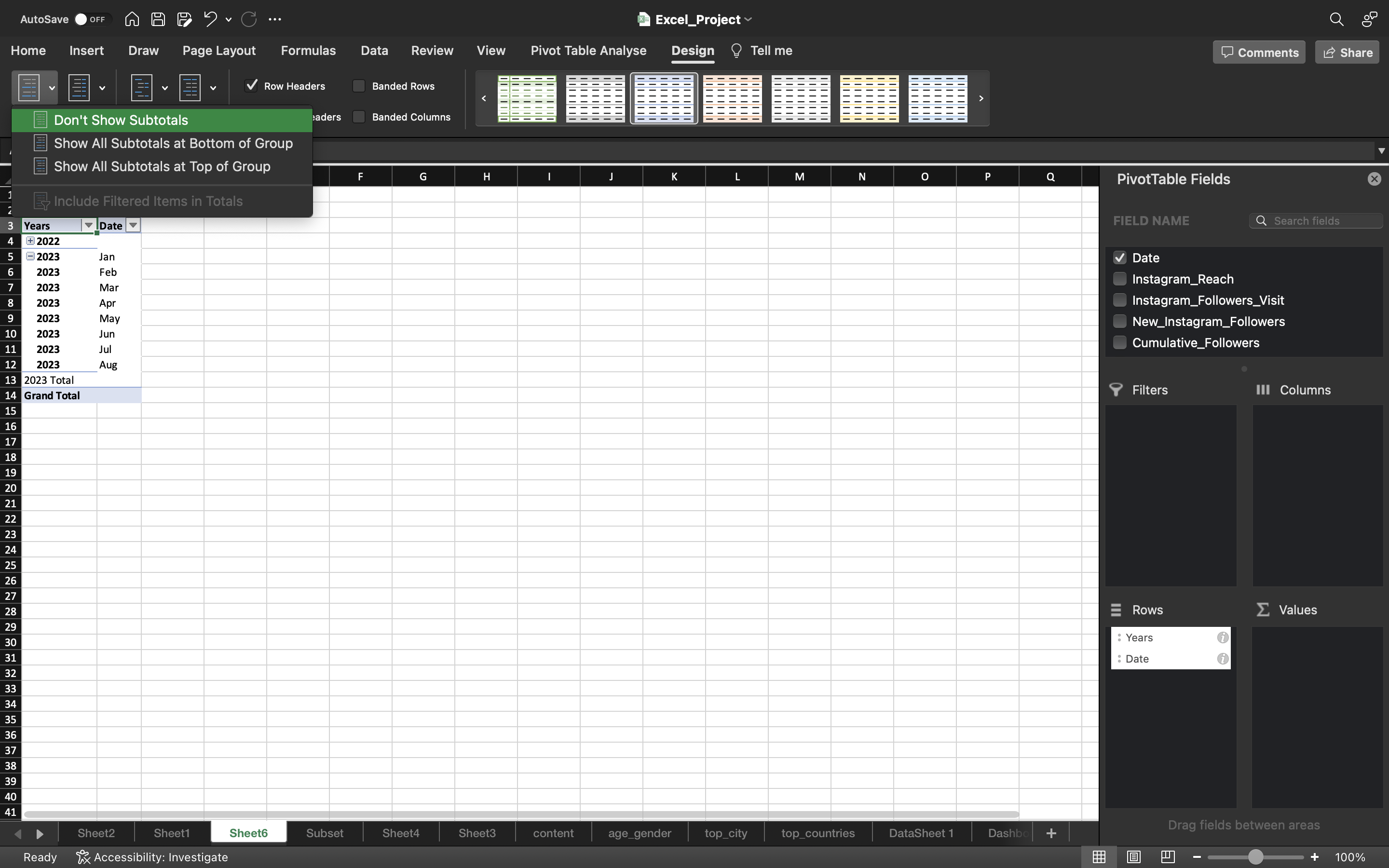Check the New_Instagram_Followers field checkbox
The width and height of the screenshot is (1389, 868).
[1119, 321]
